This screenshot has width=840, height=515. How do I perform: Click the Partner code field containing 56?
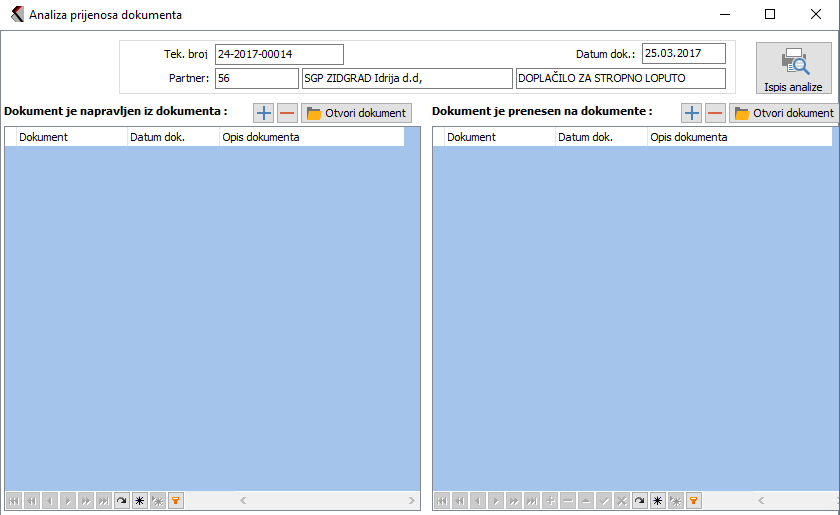pos(255,78)
